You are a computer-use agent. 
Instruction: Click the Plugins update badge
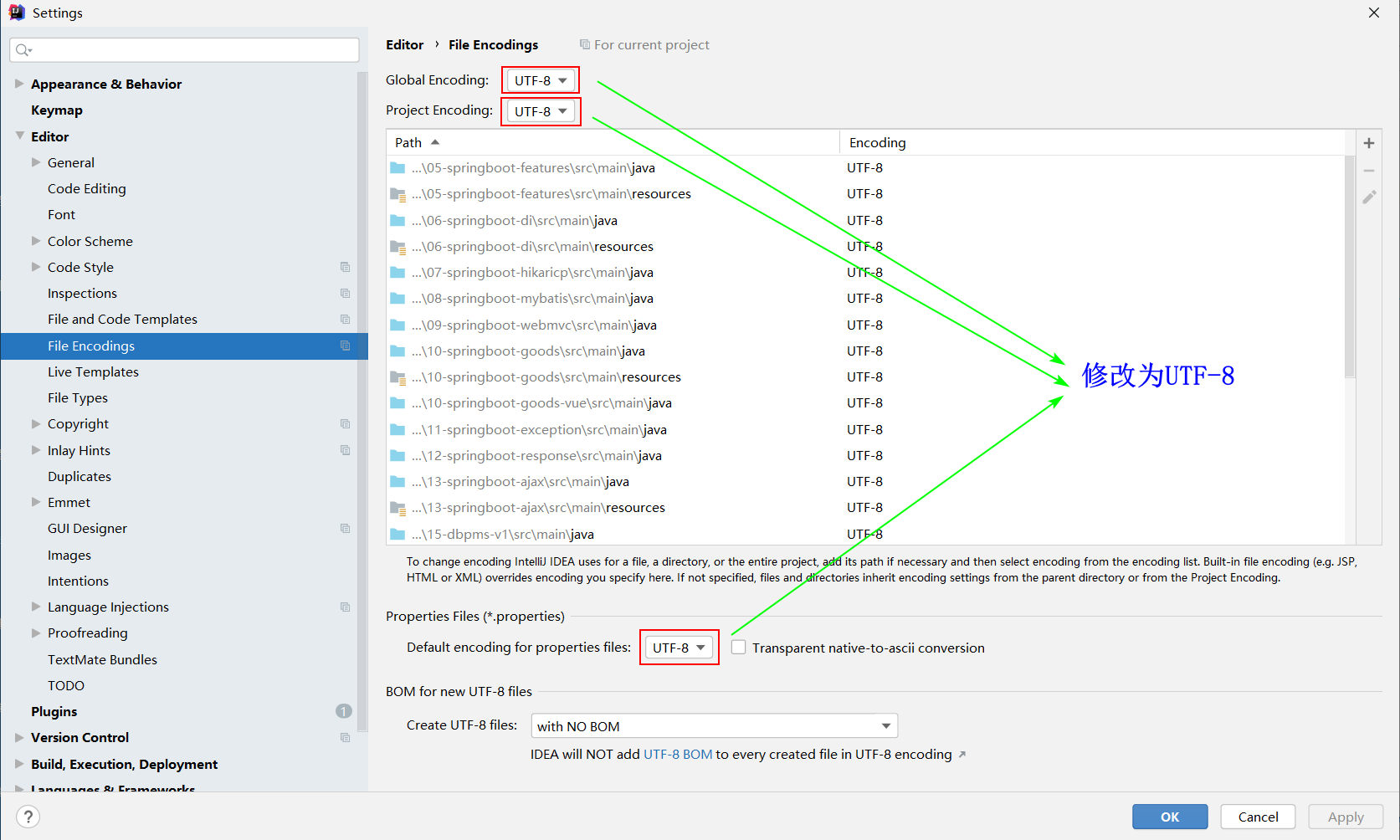(x=344, y=711)
